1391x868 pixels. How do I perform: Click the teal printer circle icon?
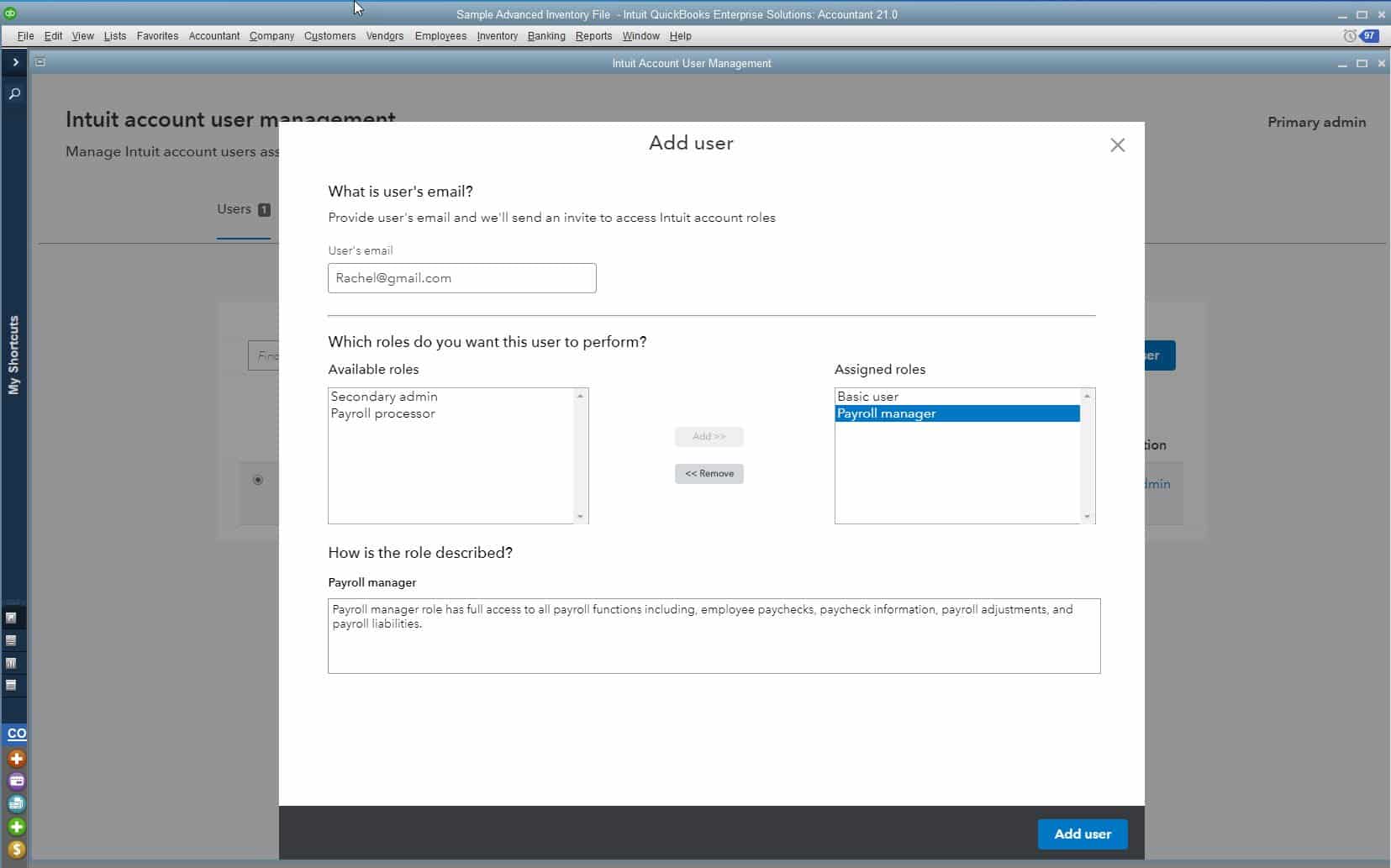tap(16, 804)
